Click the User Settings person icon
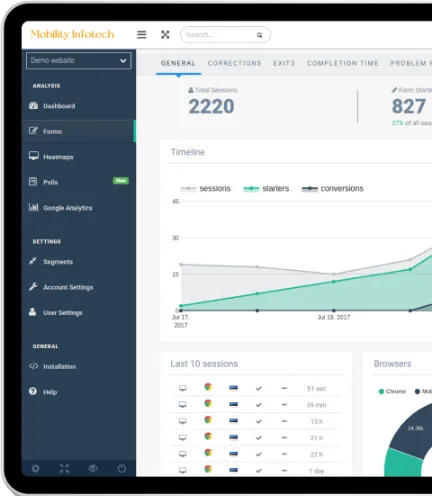The height and width of the screenshot is (496, 432). pyautogui.click(x=32, y=312)
